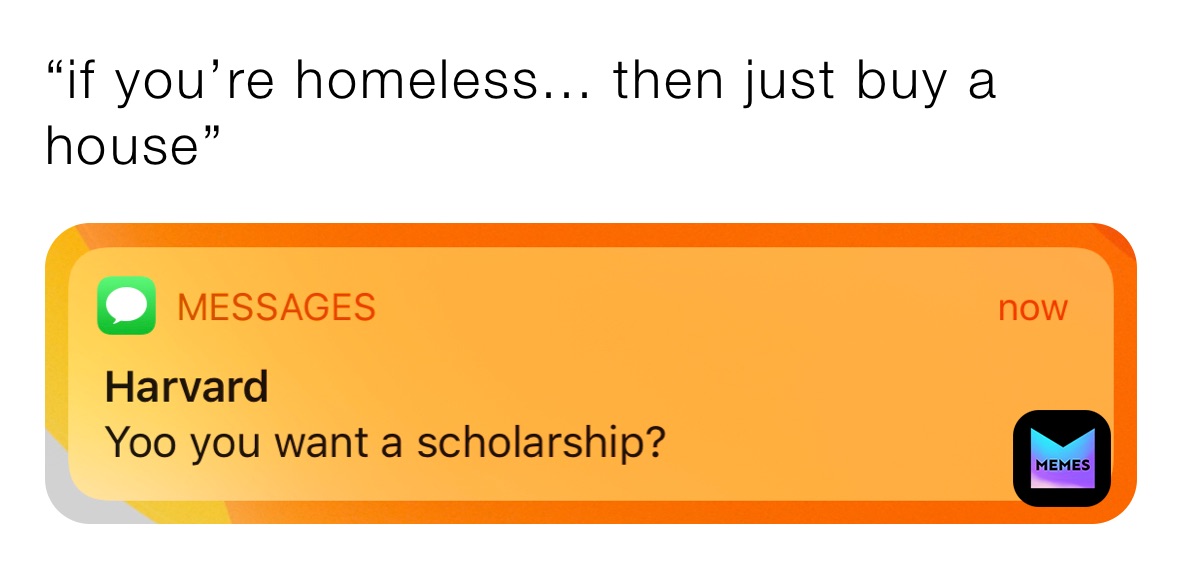Click the white speech bubble in Messages icon
Image resolution: width=1182 pixels, height=569 pixels.
point(126,304)
